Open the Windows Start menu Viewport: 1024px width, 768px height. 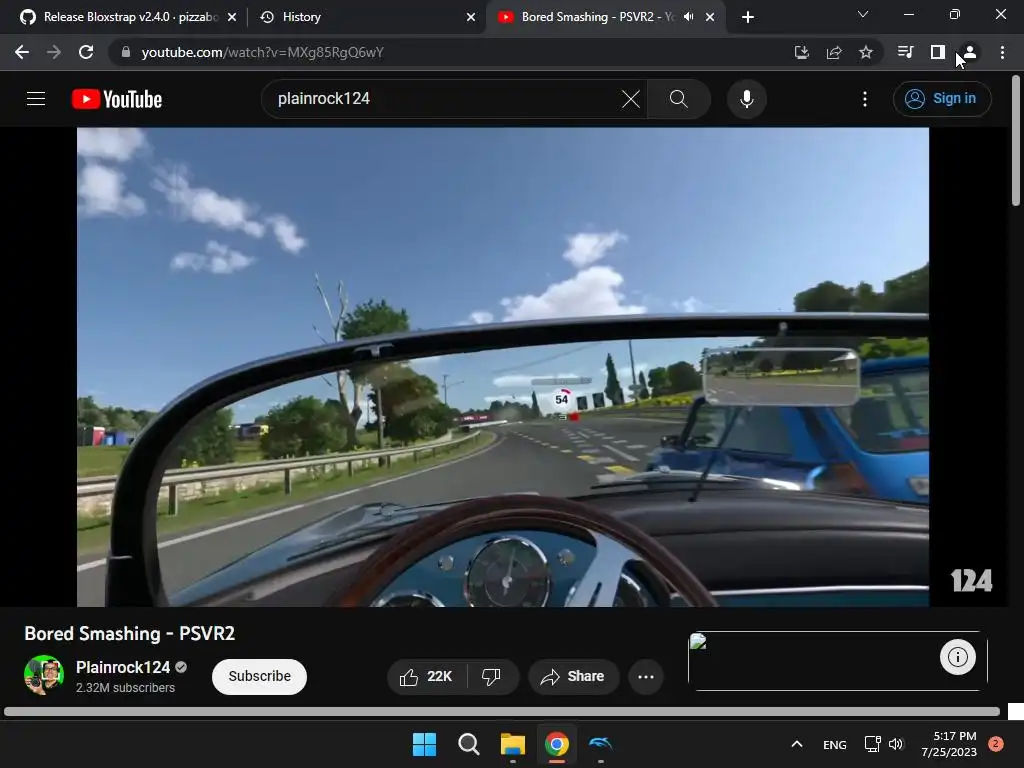424,744
